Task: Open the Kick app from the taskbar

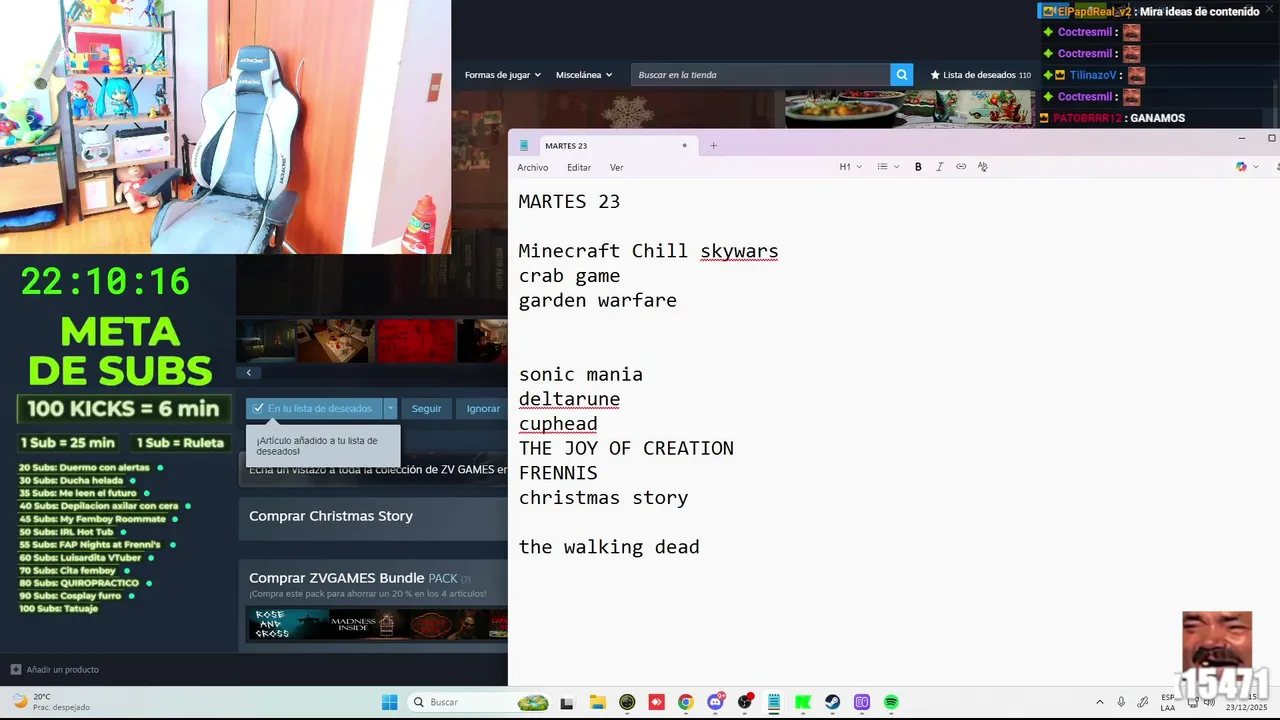Action: (803, 702)
